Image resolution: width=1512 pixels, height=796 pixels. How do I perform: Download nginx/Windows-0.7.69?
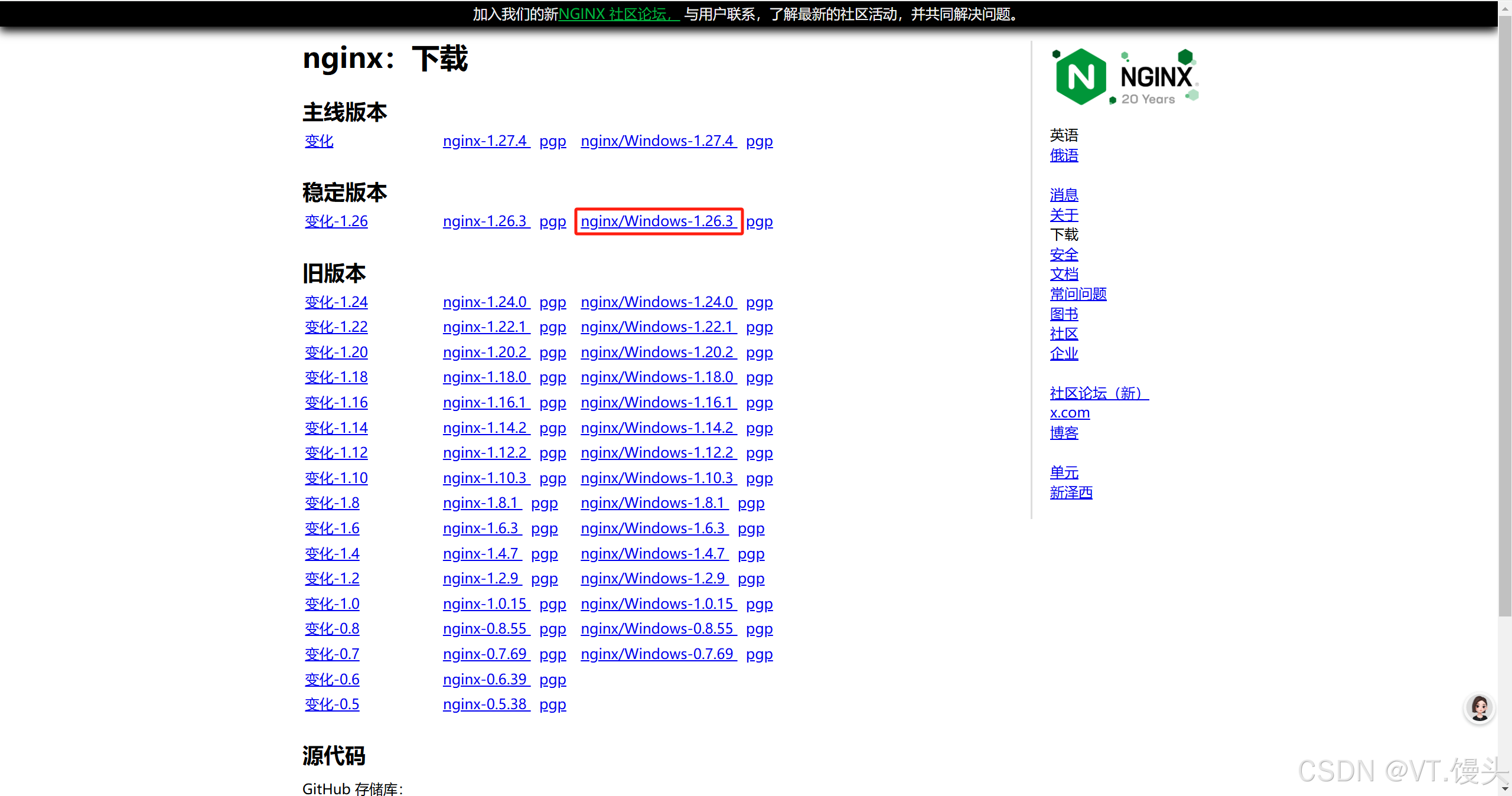(x=659, y=654)
